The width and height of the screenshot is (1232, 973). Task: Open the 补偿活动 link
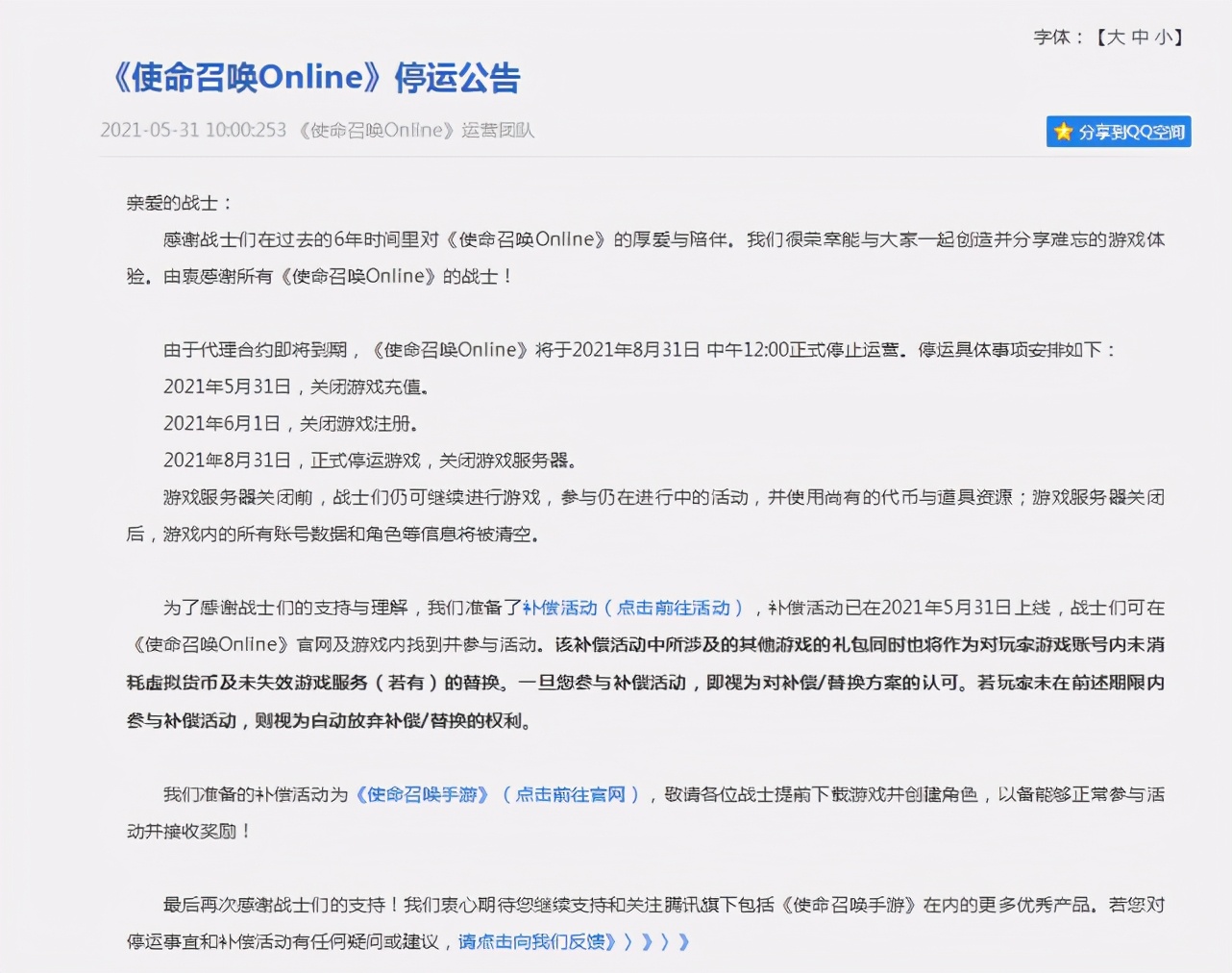coord(559,608)
